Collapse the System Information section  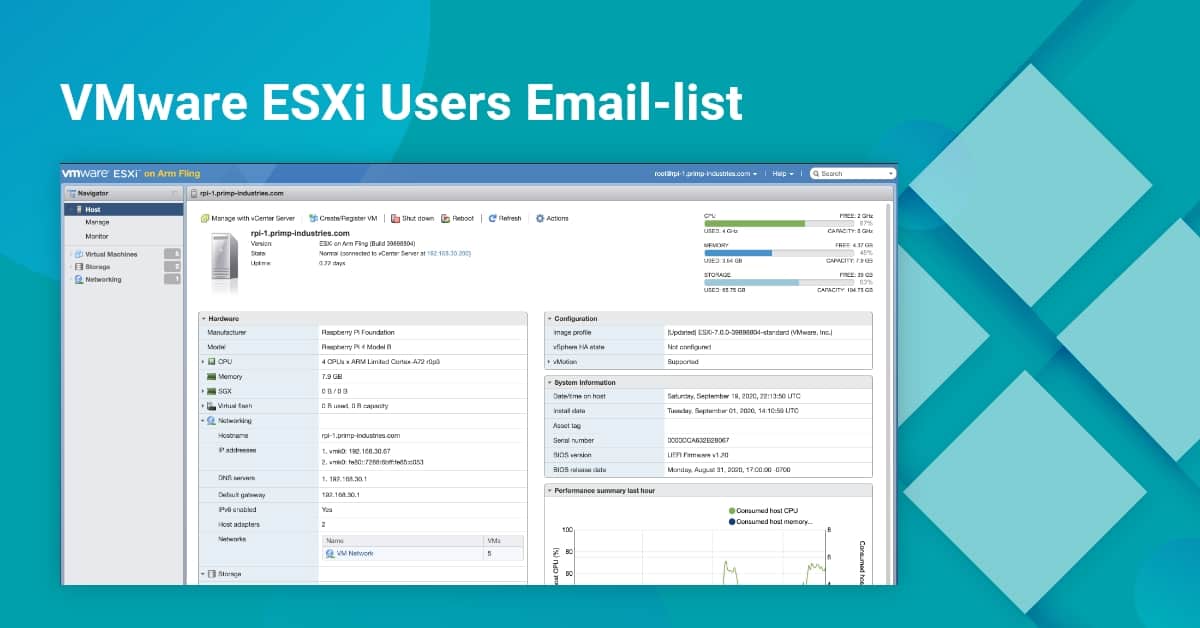549,382
